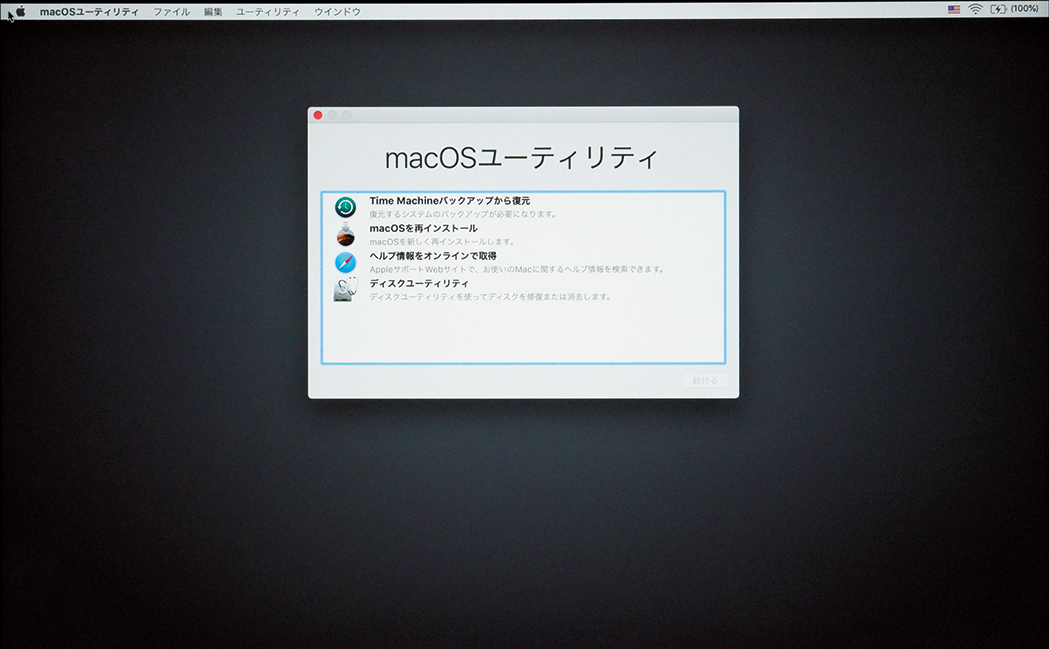
Task: Click description 復元するシステムのバックアップが必要になります
Action: pyautogui.click(x=463, y=214)
